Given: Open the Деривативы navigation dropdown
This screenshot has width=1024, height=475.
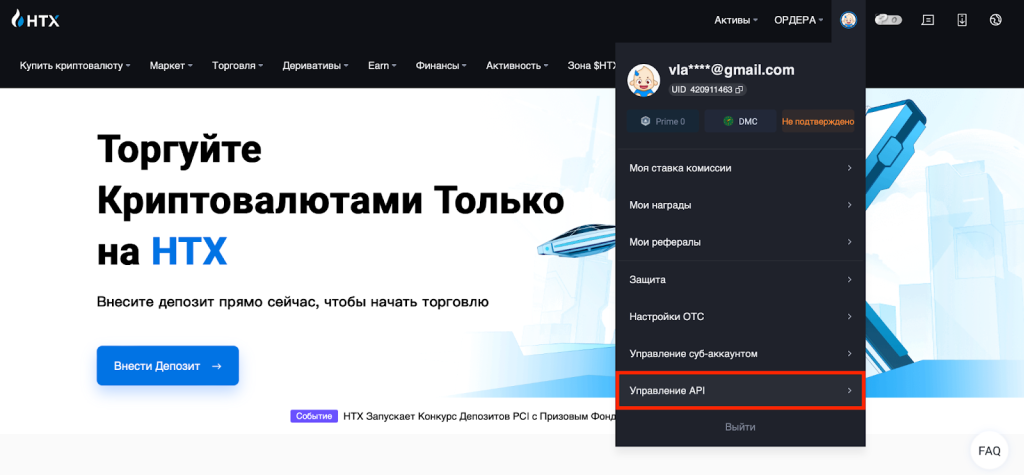Looking at the screenshot, I should coord(315,65).
